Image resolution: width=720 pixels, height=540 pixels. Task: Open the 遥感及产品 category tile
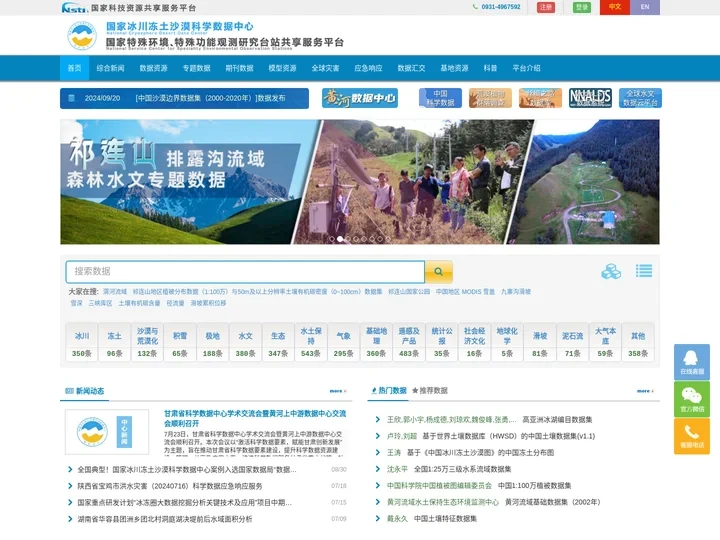click(x=409, y=342)
